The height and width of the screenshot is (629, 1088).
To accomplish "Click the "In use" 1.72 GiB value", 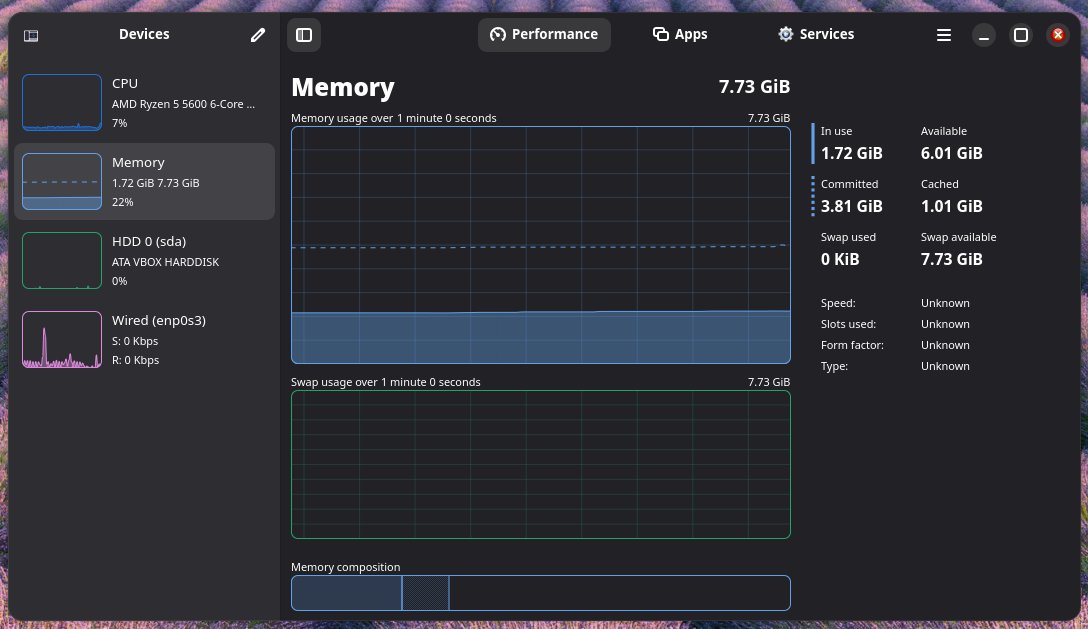I will [851, 153].
